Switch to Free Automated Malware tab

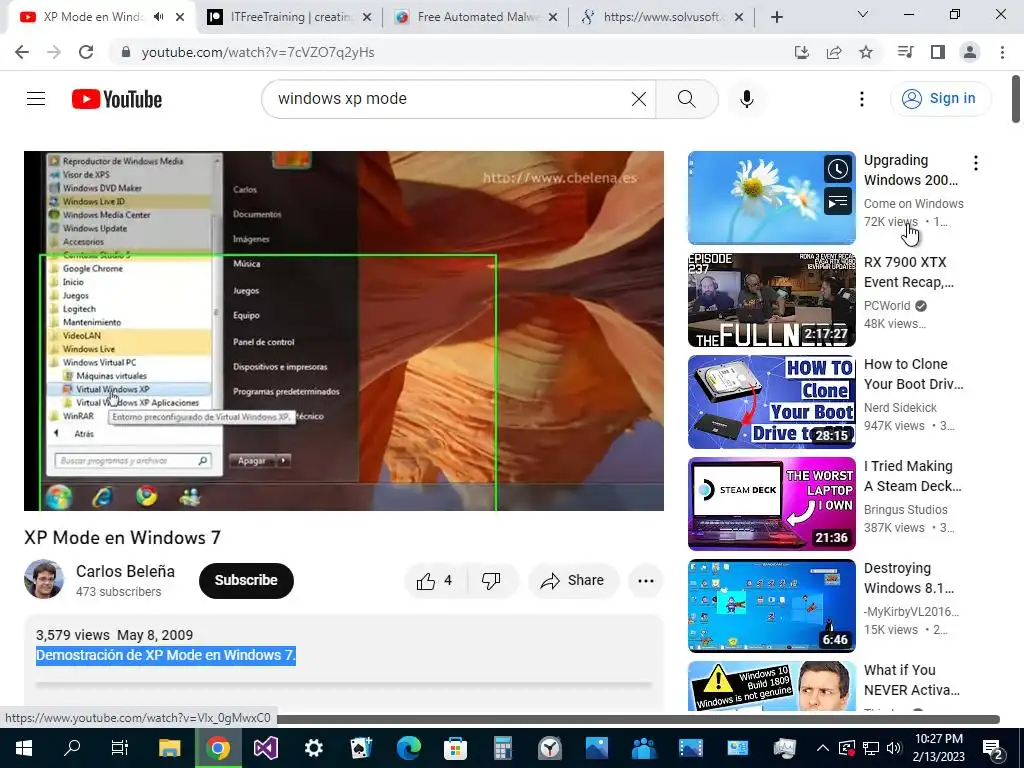[x=477, y=17]
